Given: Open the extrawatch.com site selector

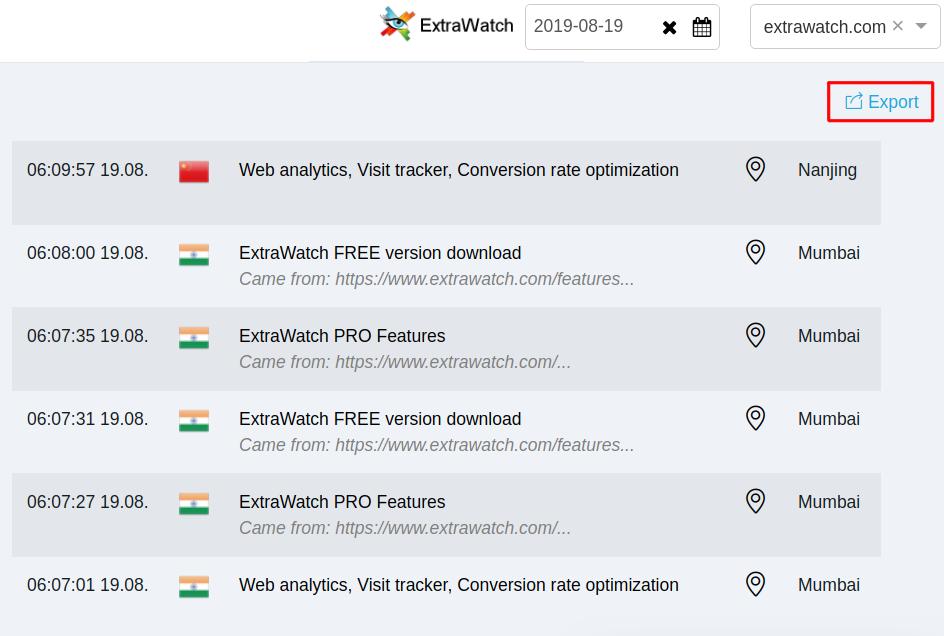Looking at the screenshot, I should click(845, 26).
